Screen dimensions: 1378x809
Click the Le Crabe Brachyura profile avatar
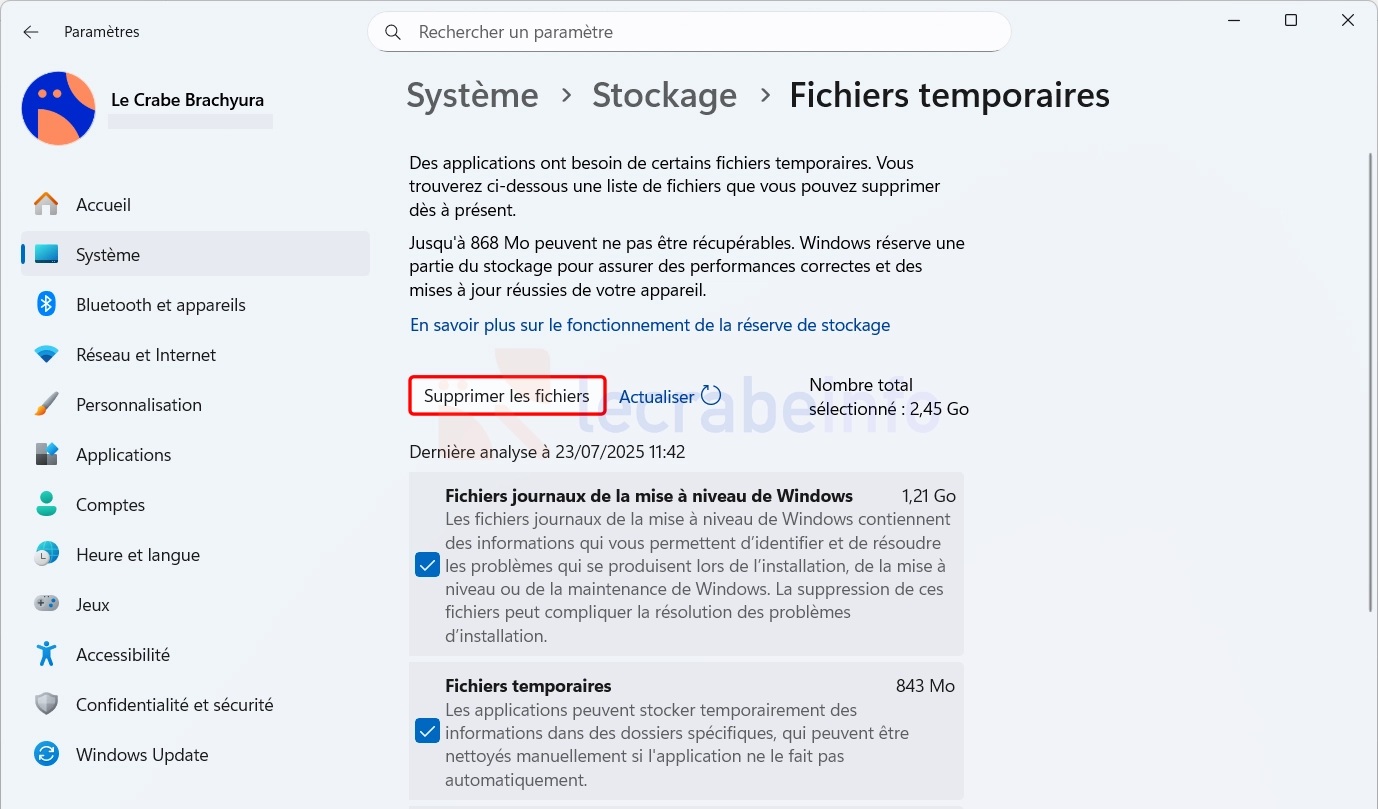(58, 108)
